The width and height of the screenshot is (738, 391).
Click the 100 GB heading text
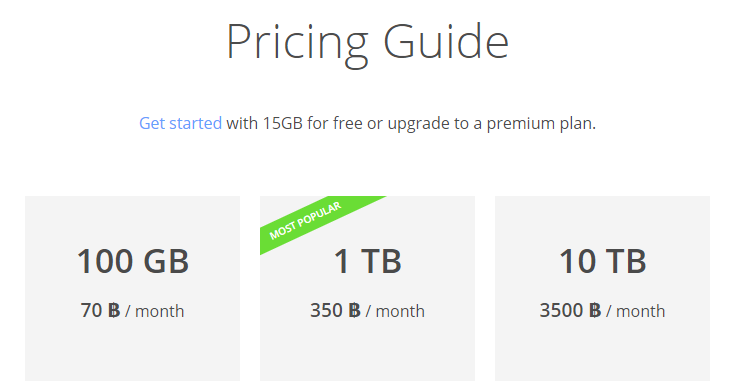click(x=133, y=261)
